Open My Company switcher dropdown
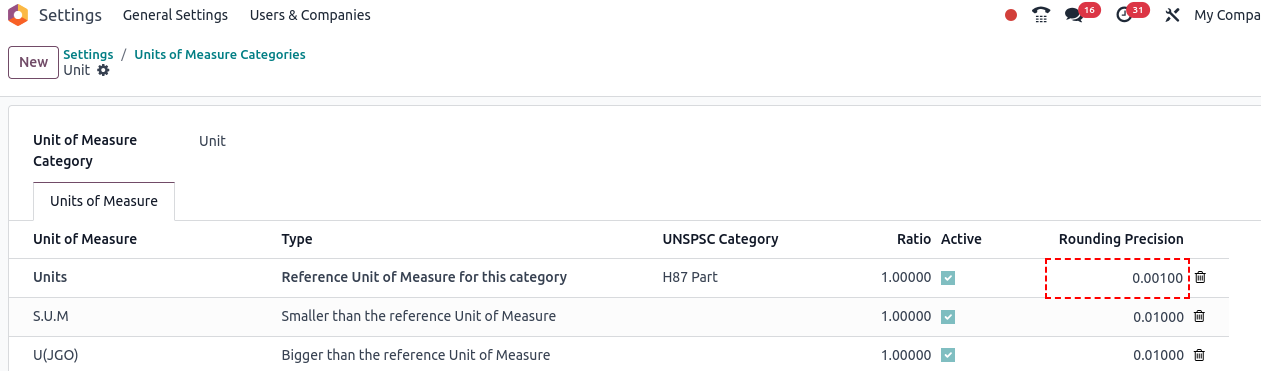Image resolution: width=1261 pixels, height=371 pixels. click(x=1227, y=15)
